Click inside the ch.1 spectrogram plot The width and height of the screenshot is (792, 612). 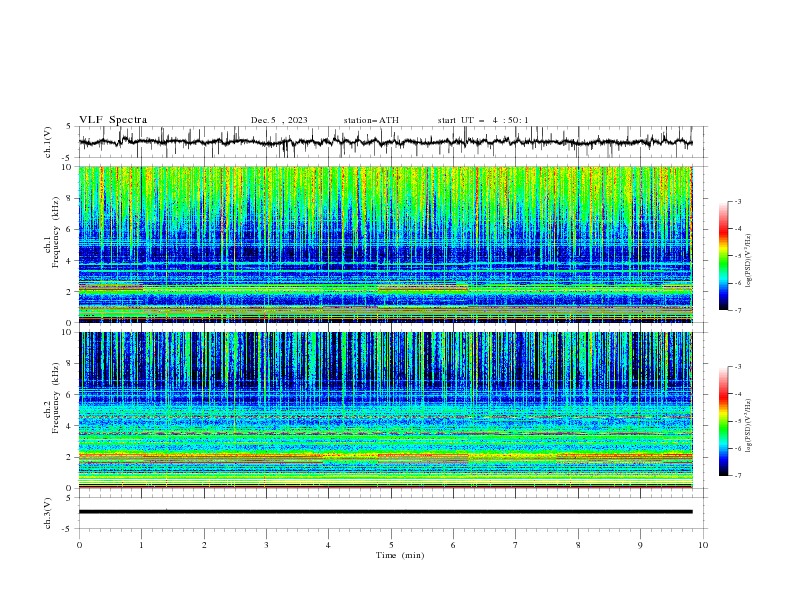pos(386,244)
